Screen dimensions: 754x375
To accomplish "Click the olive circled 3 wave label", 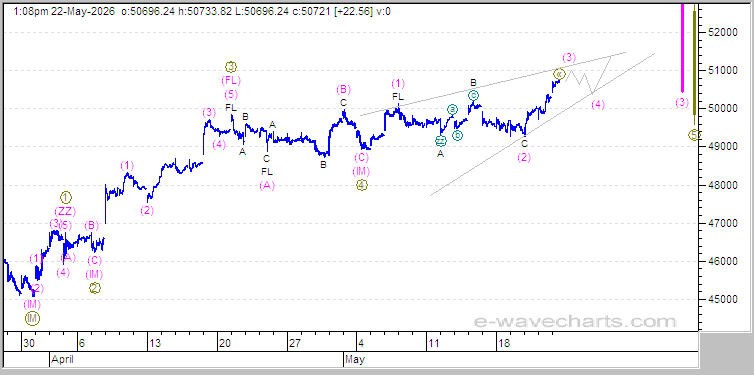I will click(x=231, y=67).
